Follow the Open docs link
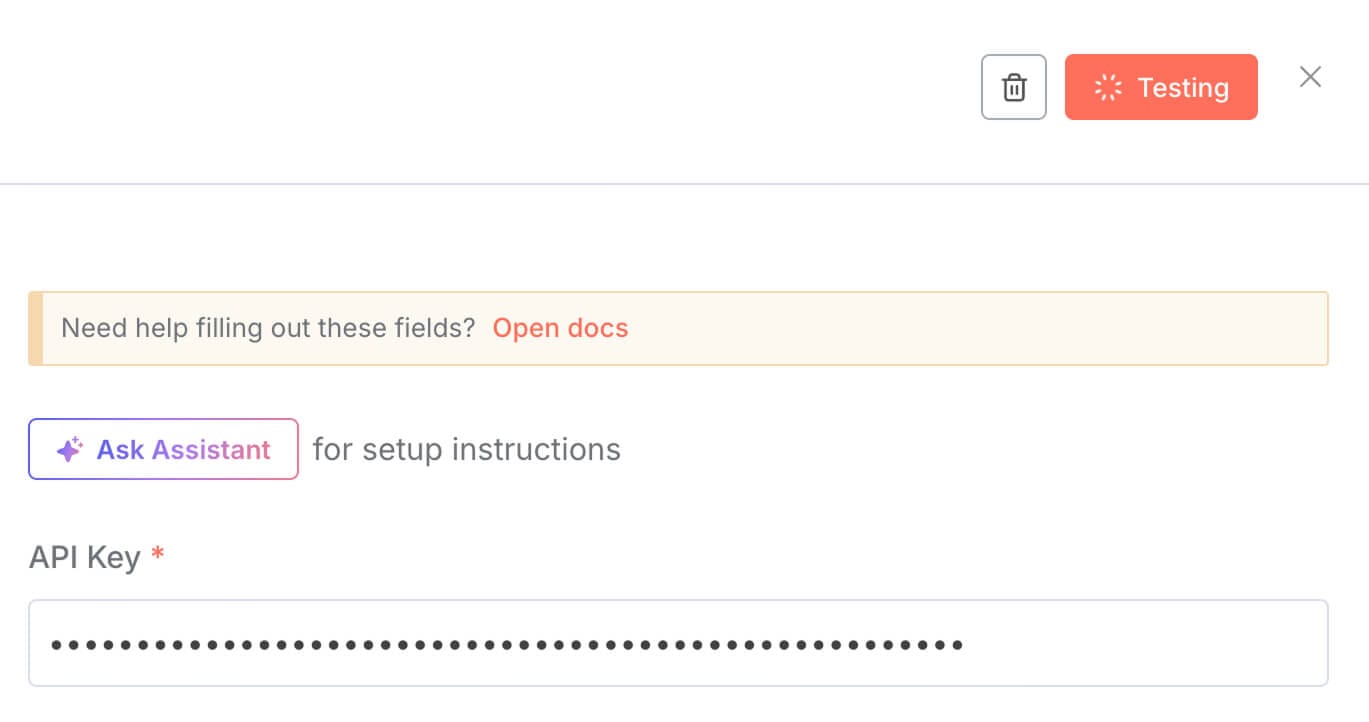 point(560,328)
